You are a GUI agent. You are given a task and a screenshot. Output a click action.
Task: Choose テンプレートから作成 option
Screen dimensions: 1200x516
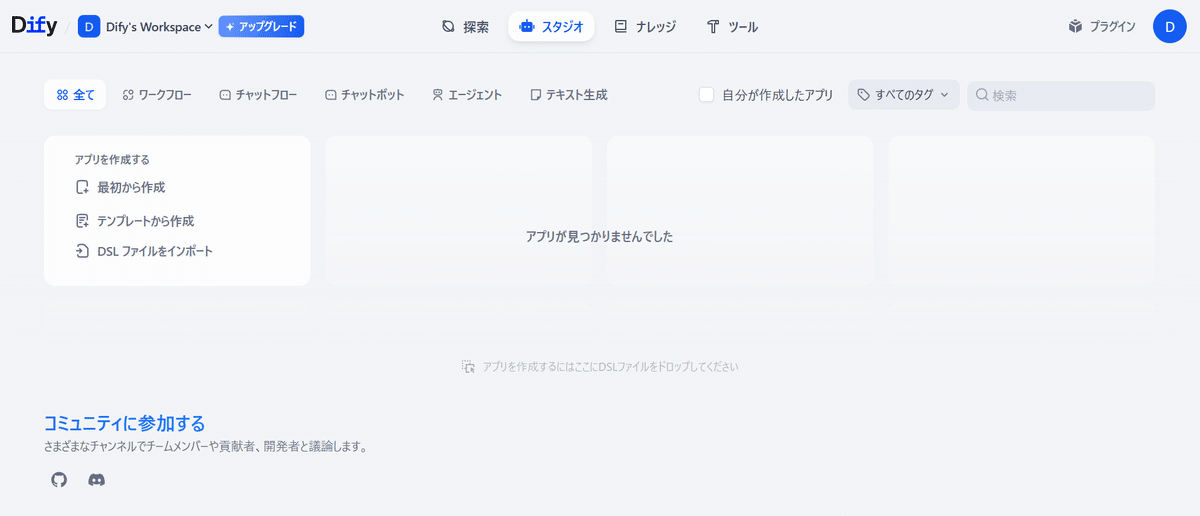[x=135, y=221]
